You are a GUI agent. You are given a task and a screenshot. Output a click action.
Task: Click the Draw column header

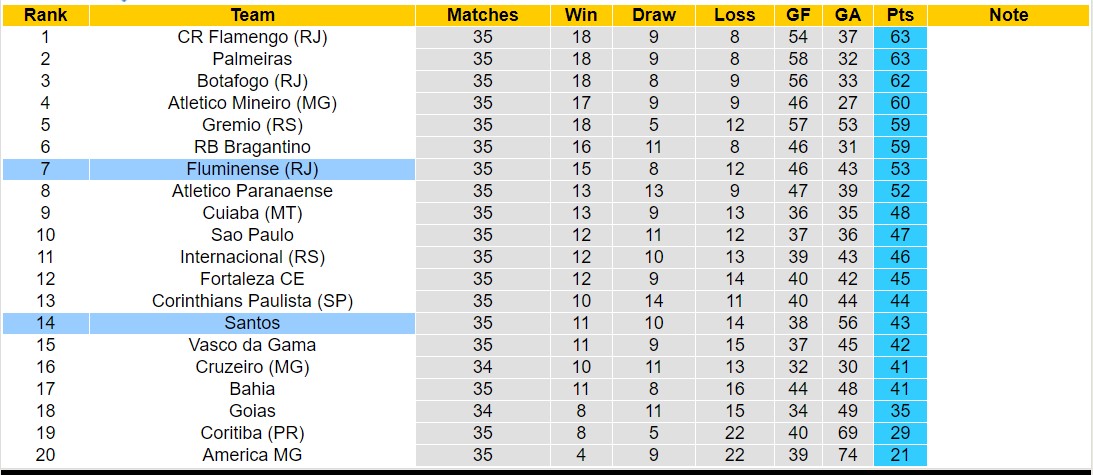654,15
